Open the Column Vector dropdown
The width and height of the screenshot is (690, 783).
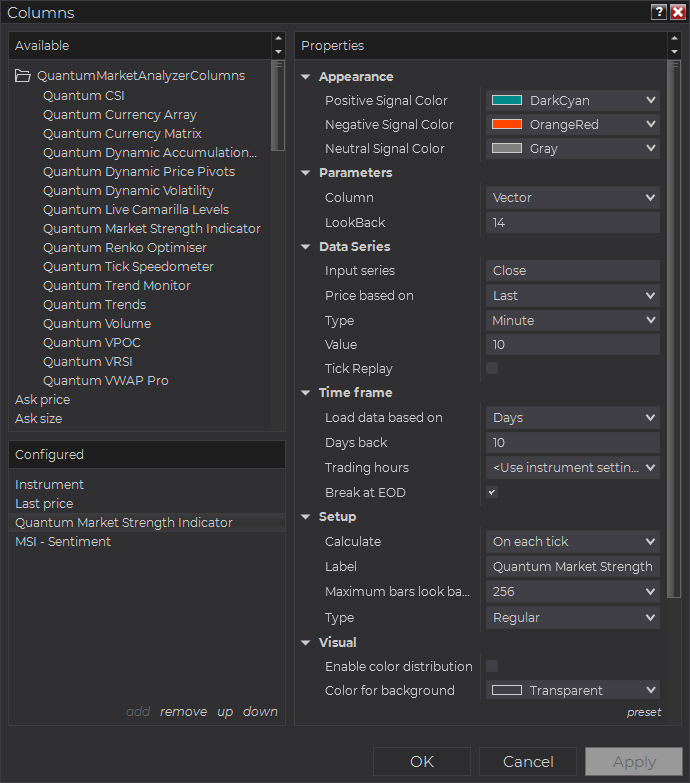coord(573,198)
